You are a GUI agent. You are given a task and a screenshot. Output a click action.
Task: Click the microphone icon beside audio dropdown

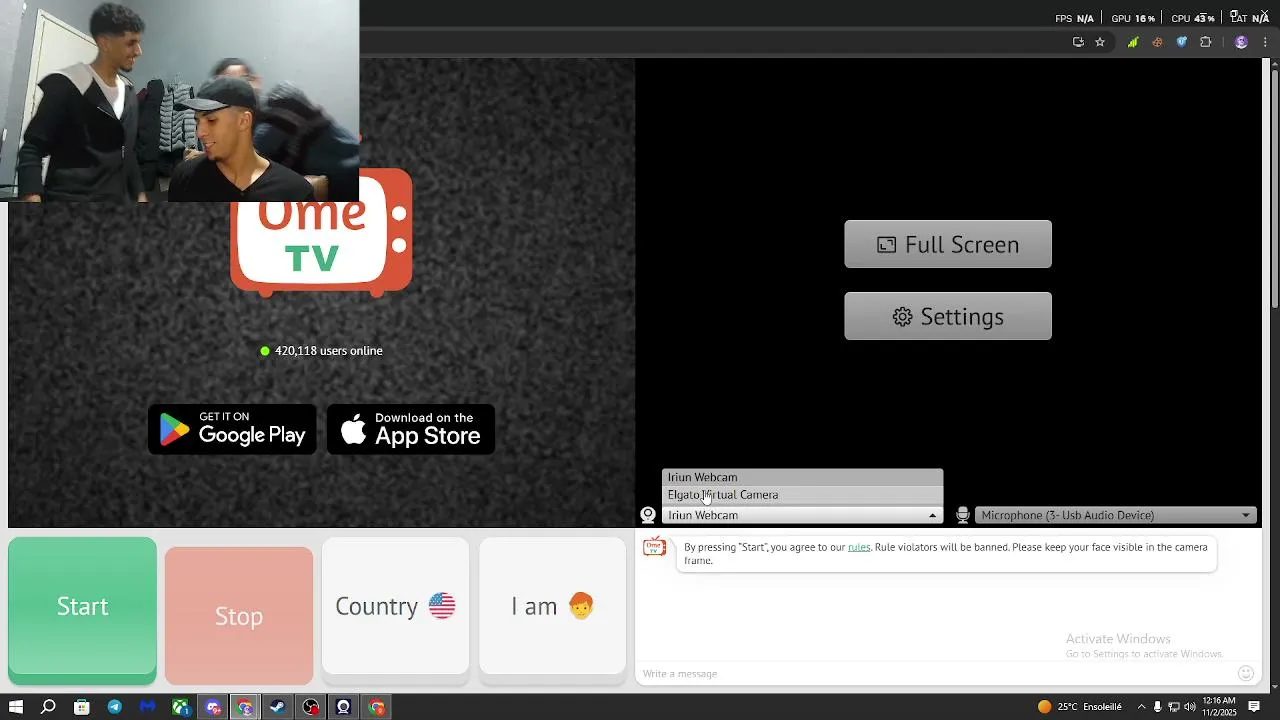click(x=963, y=515)
